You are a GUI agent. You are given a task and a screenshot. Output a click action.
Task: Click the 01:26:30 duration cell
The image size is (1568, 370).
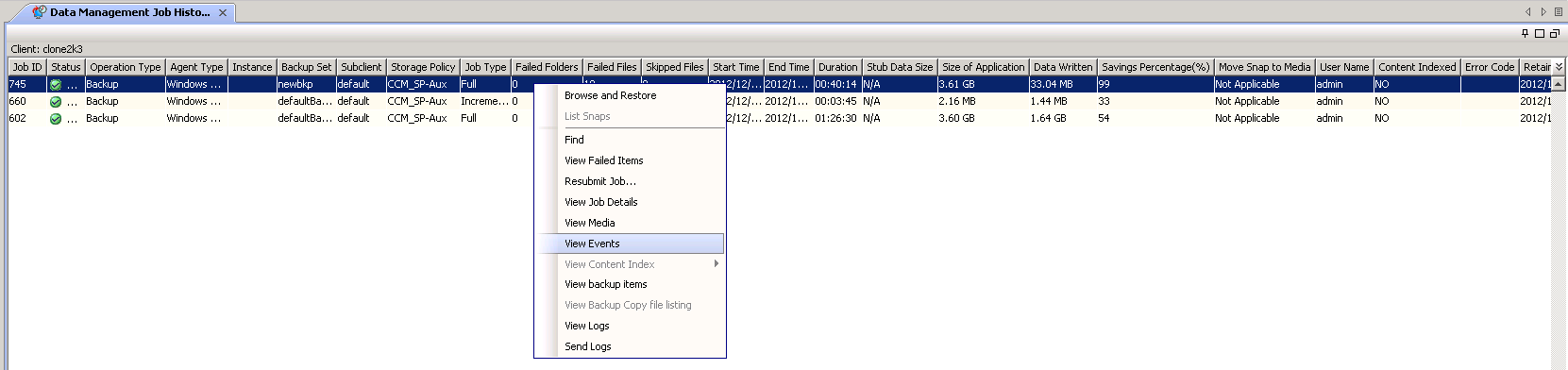(x=838, y=118)
